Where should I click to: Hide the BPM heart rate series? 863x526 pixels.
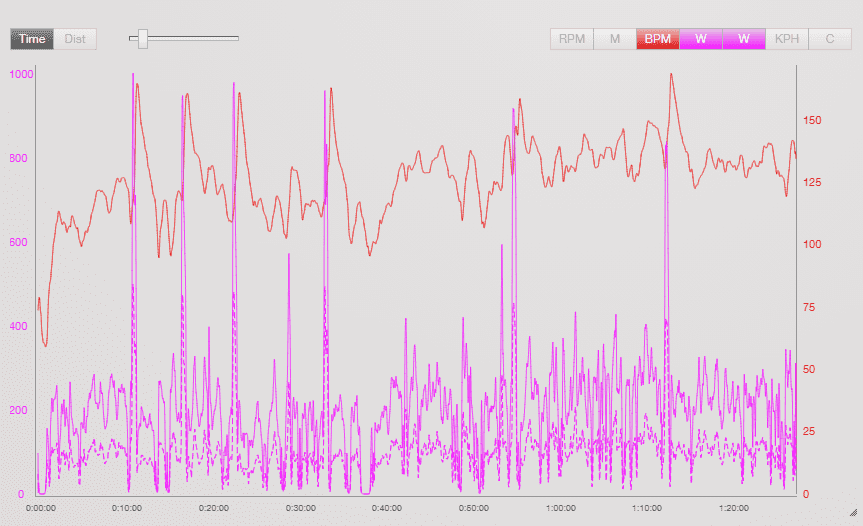click(x=658, y=39)
